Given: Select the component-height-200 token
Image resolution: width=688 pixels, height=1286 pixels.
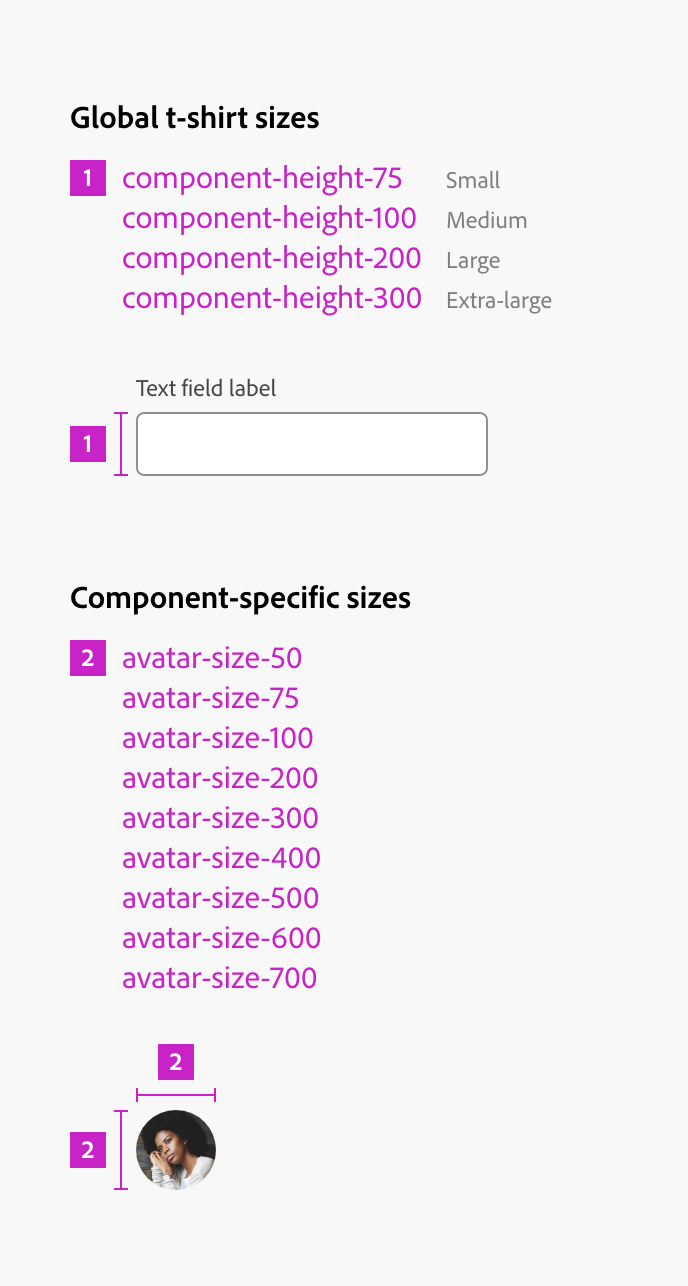Looking at the screenshot, I should 271,259.
